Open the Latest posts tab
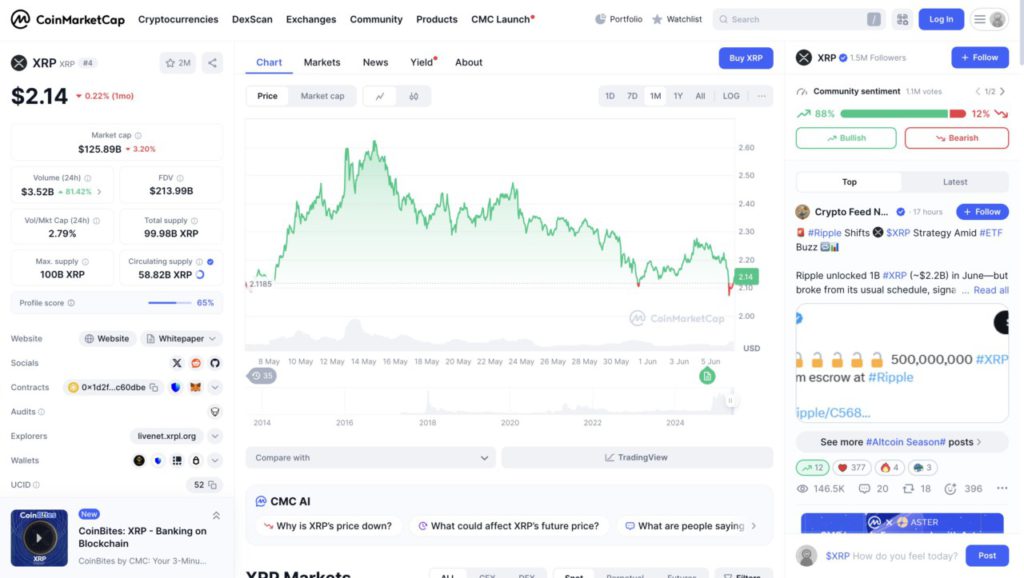 click(955, 182)
